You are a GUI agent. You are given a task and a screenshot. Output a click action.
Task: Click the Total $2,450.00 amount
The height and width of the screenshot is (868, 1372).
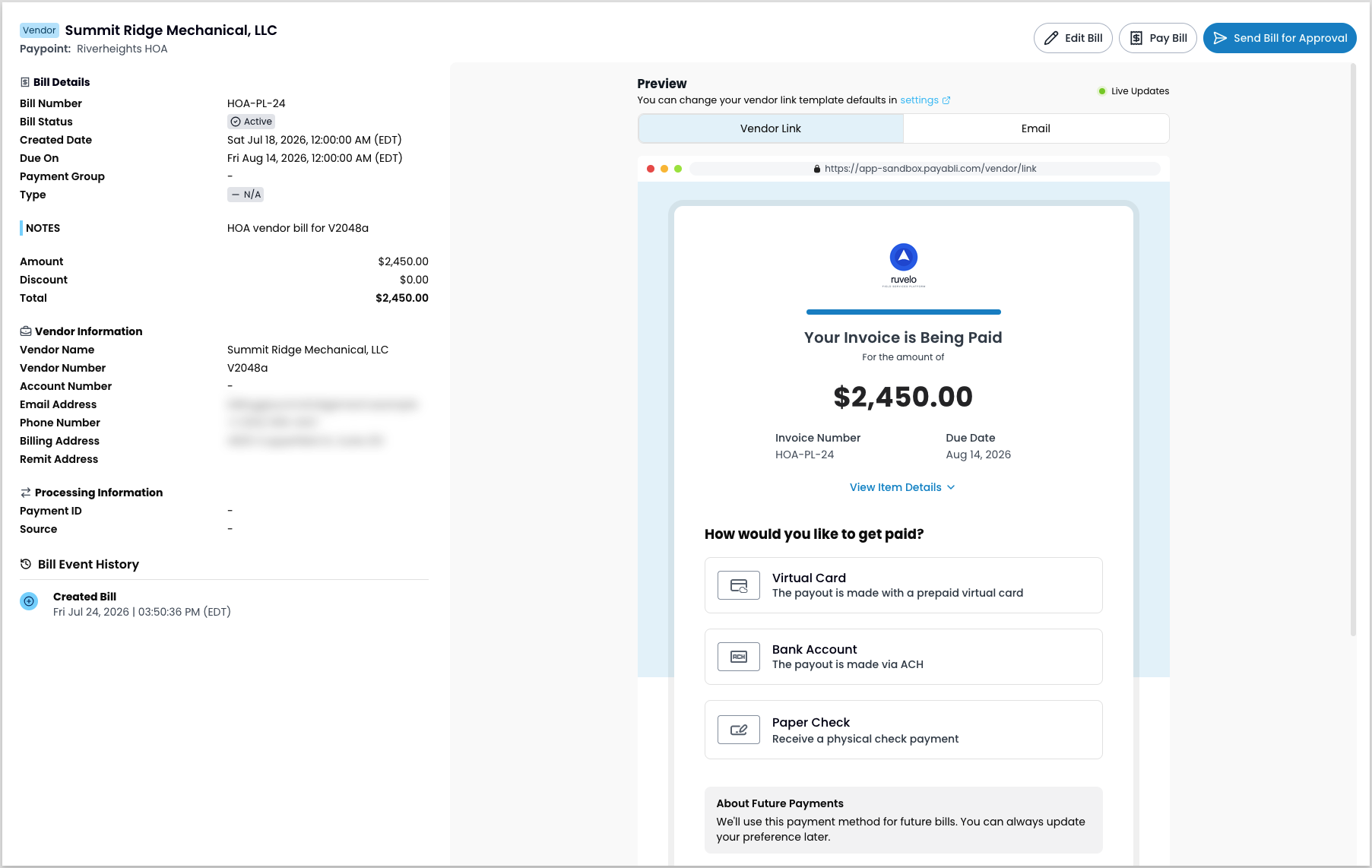[402, 298]
